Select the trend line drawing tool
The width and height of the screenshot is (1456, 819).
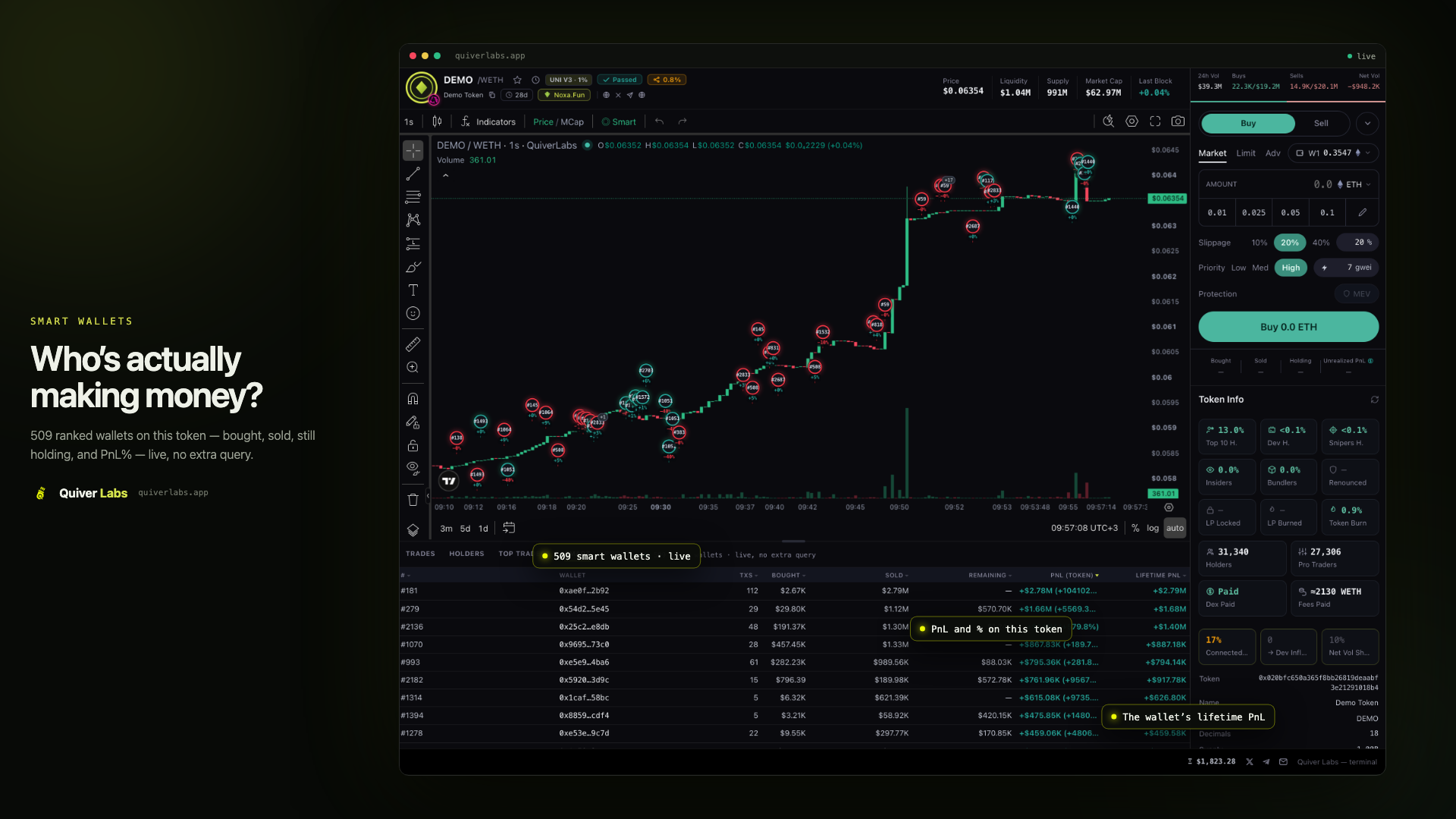[x=413, y=174]
